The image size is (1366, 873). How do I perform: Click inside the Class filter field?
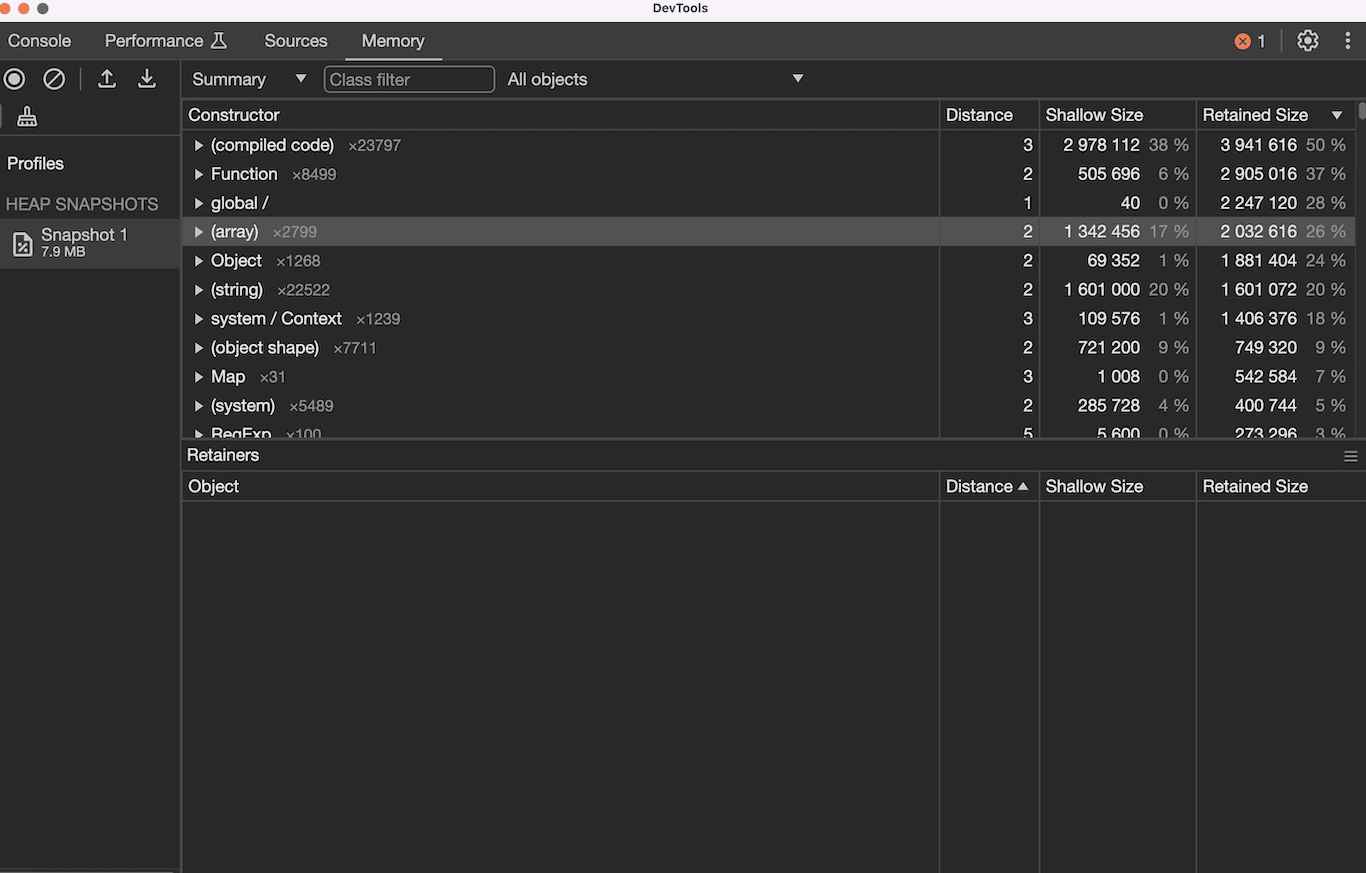pos(409,78)
